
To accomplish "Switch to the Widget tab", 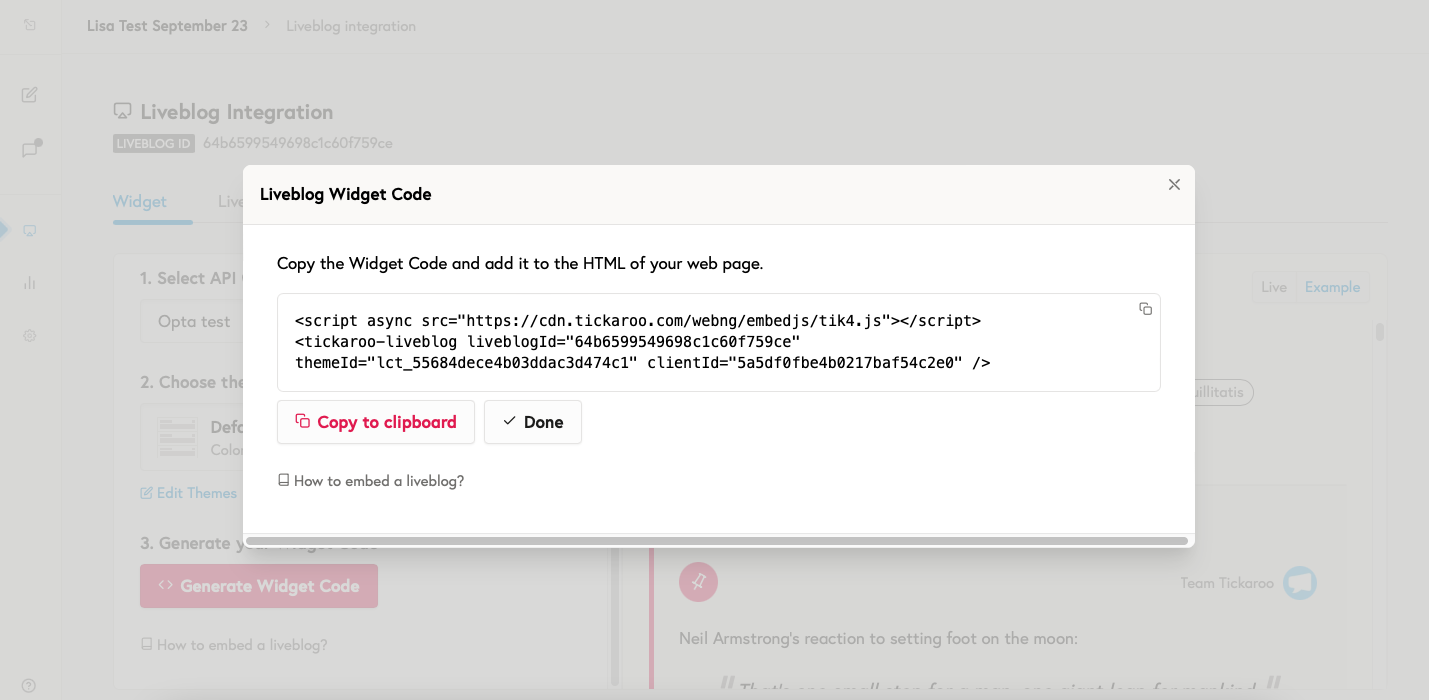I will click(140, 202).
